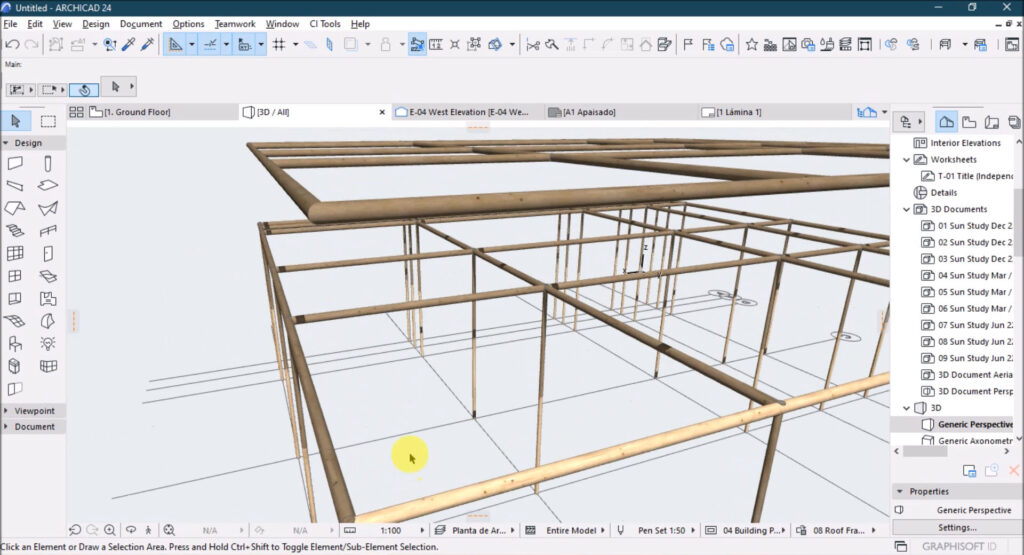Select the Wall tool in Design panel
This screenshot has height=555, width=1024.
[15, 163]
